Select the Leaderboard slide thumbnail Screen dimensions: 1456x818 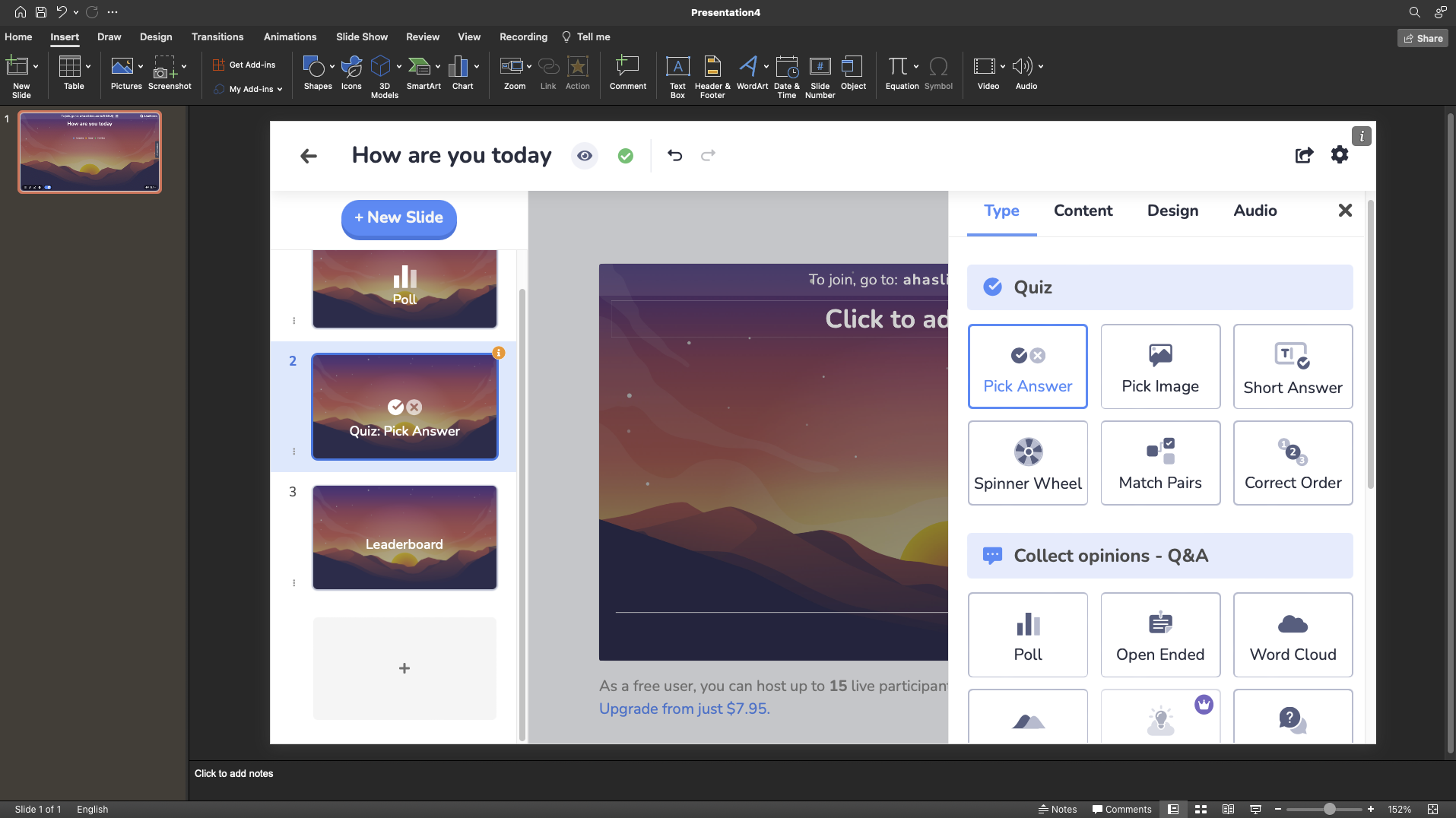point(404,537)
